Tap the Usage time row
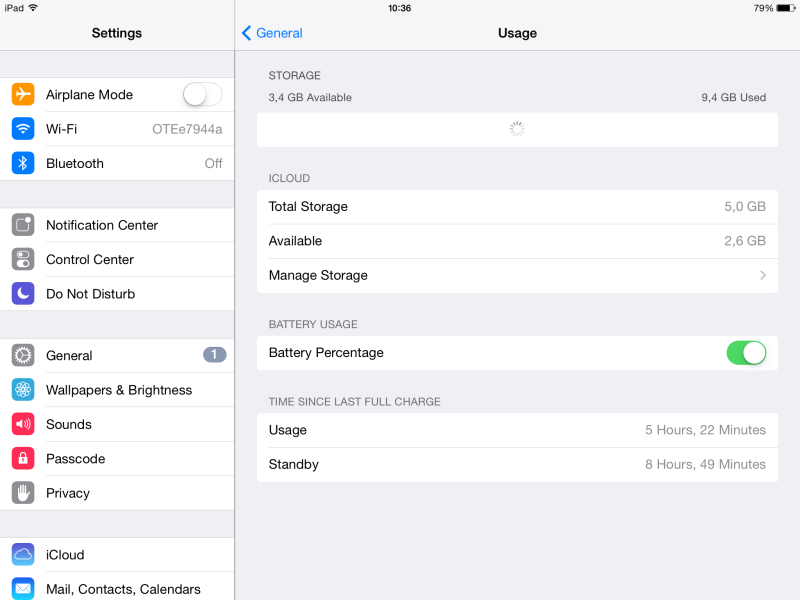This screenshot has width=800, height=600. [517, 430]
